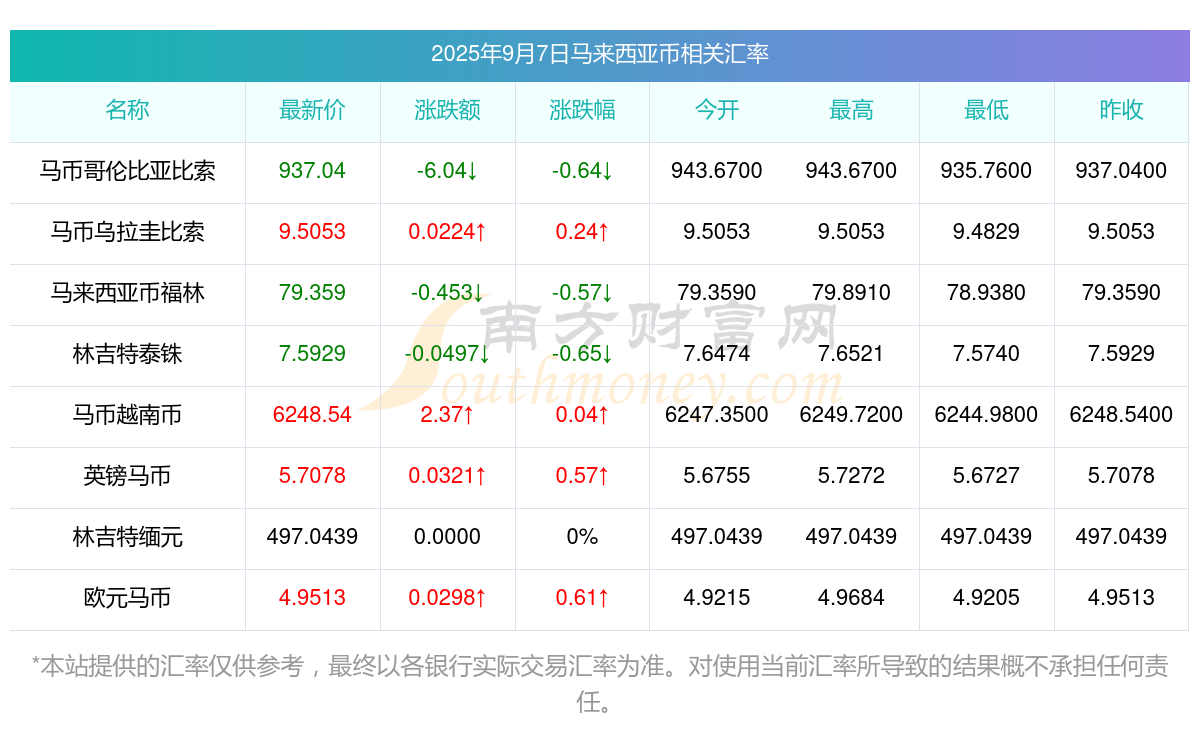Click the 今开 column header
The image size is (1200, 733).
(717, 110)
